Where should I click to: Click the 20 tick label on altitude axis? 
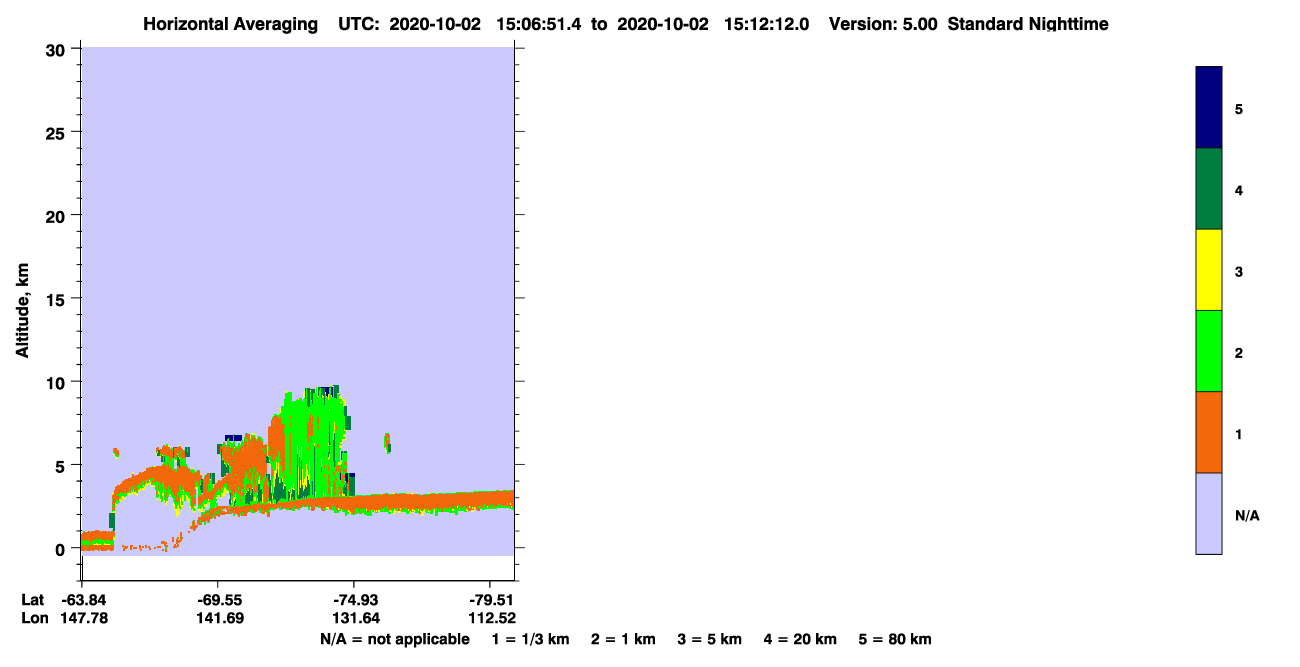(58, 215)
